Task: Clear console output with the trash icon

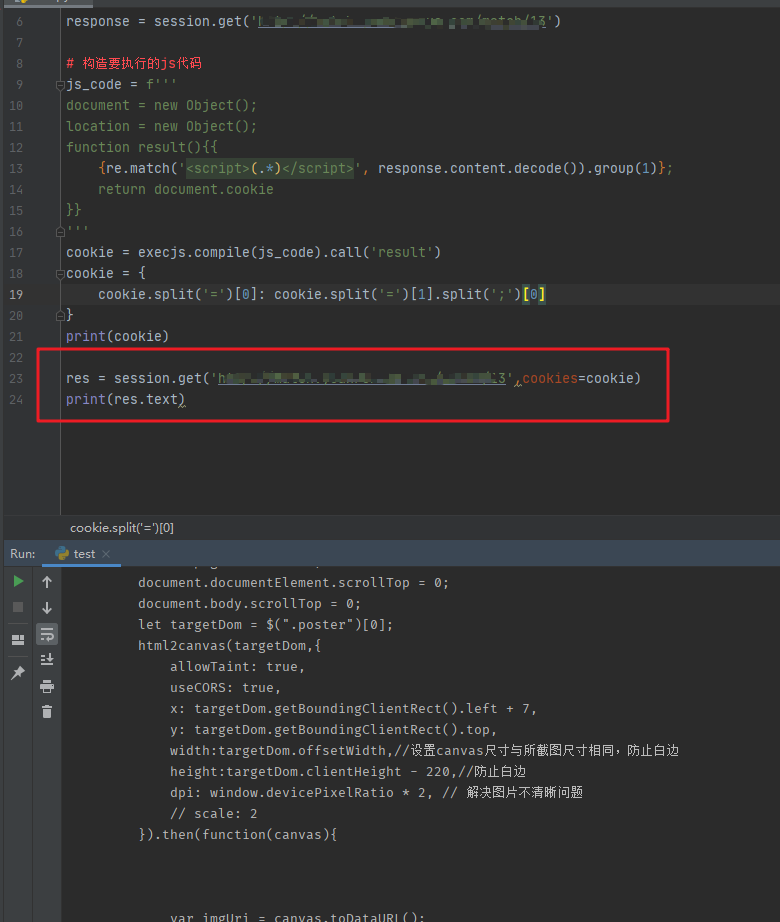Action: (x=47, y=711)
